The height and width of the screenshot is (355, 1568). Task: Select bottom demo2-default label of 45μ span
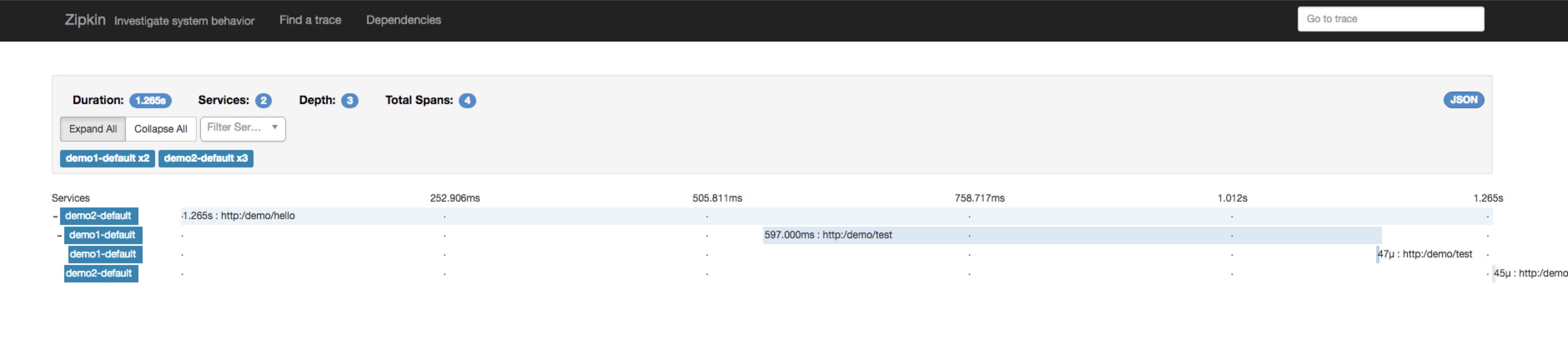pos(101,274)
